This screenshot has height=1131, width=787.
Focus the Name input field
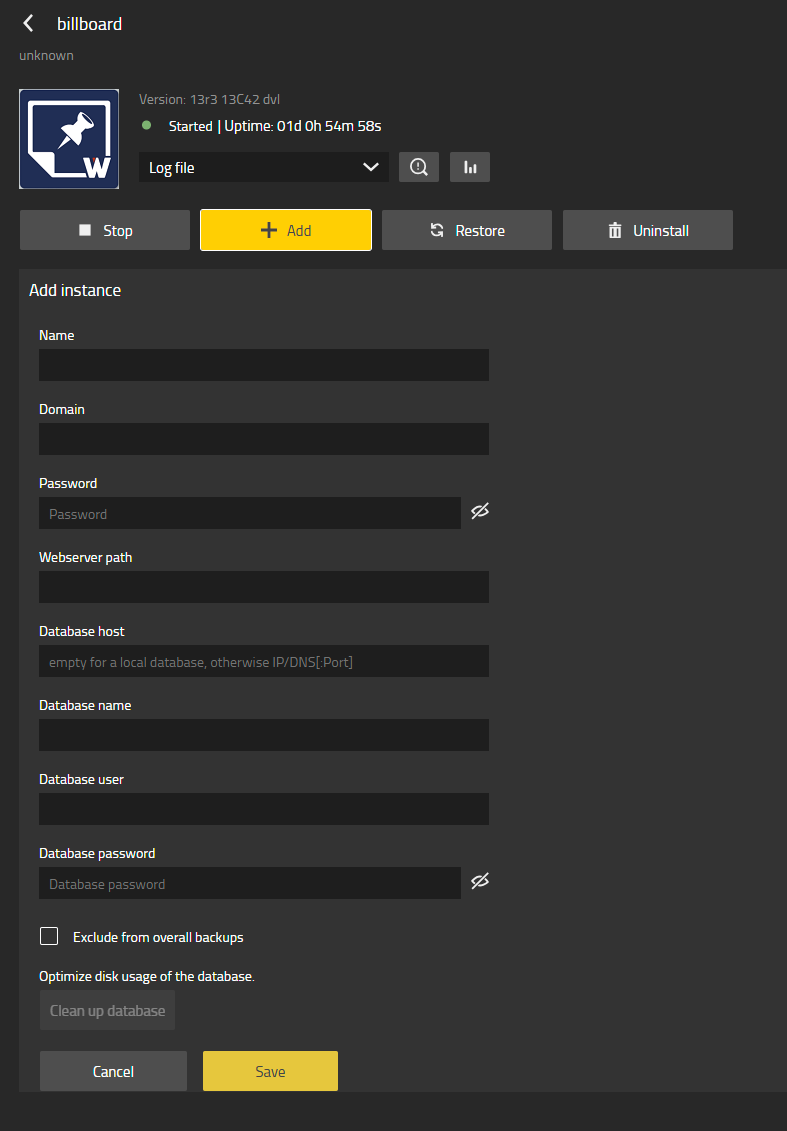point(264,365)
